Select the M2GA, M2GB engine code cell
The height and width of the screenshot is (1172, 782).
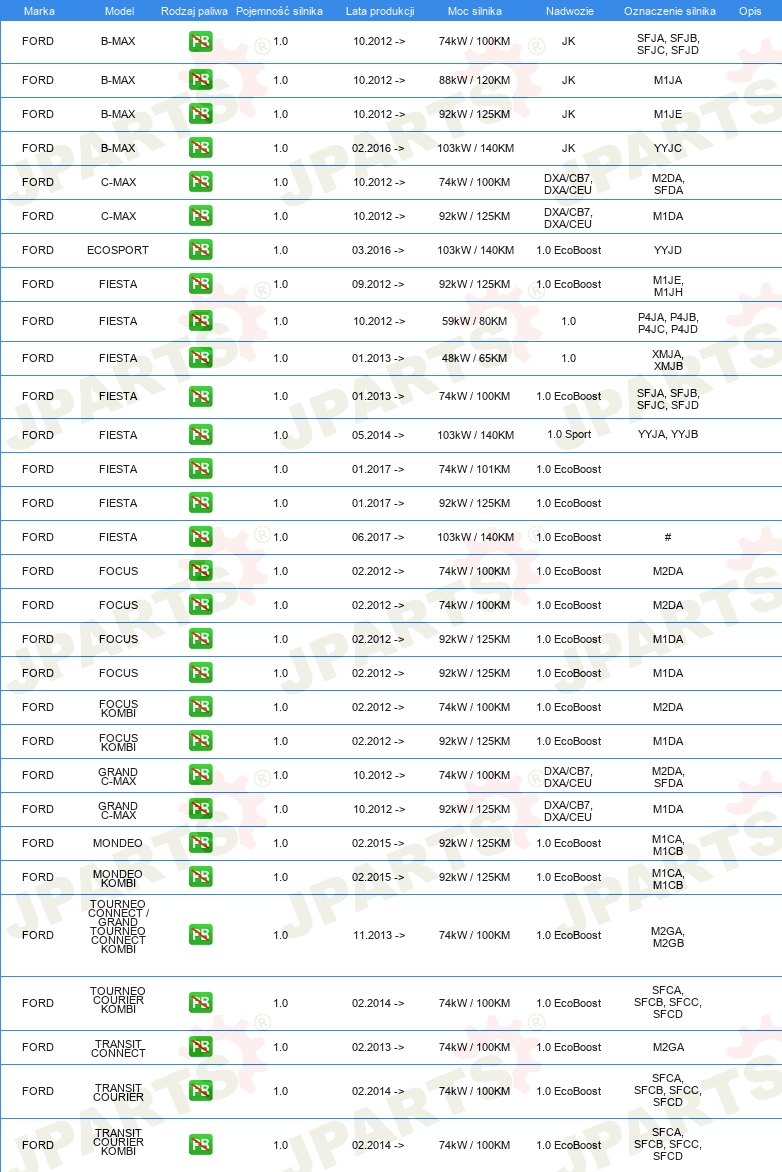(668, 937)
